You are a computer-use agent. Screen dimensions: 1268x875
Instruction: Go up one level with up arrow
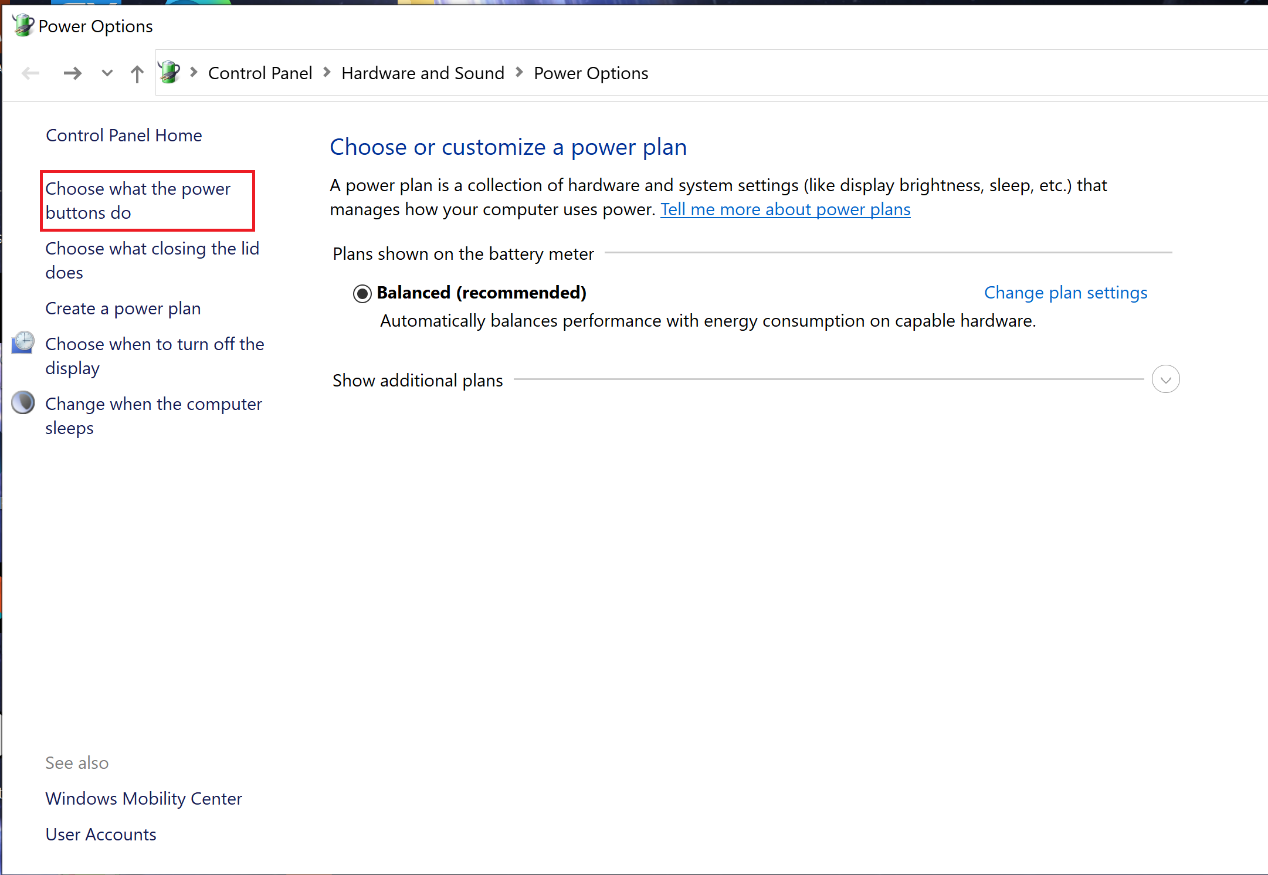[x=137, y=73]
